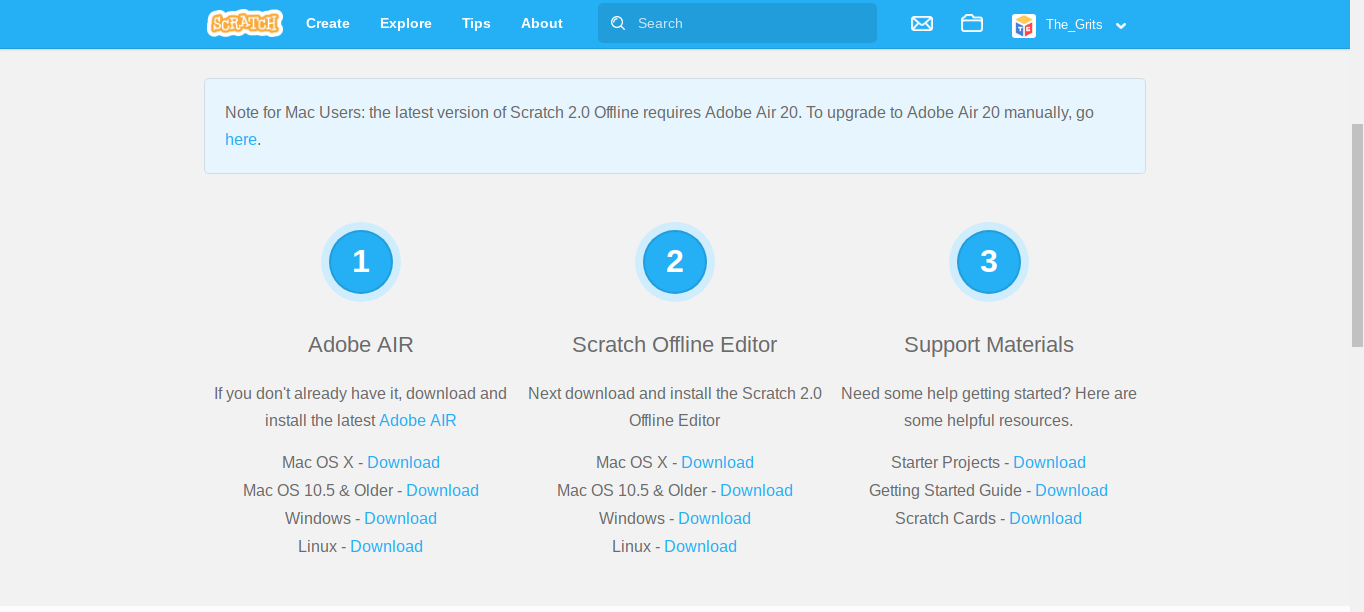This screenshot has width=1364, height=612.
Task: Click step circle number 1
Action: coord(361,261)
